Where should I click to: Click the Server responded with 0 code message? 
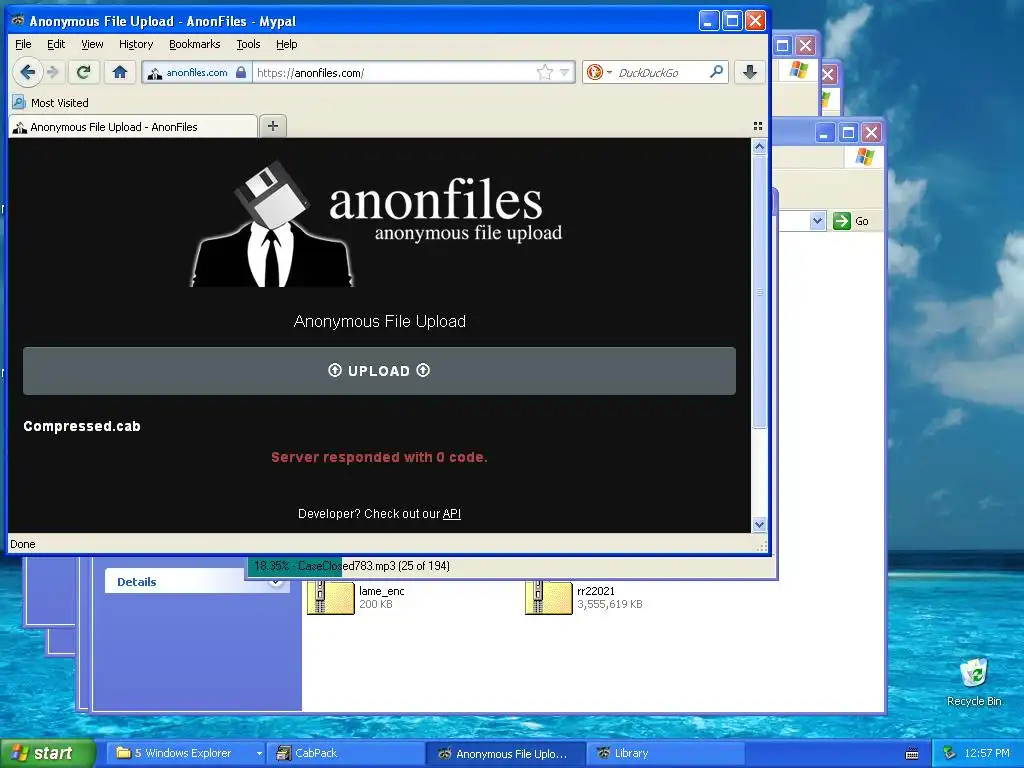(x=379, y=457)
